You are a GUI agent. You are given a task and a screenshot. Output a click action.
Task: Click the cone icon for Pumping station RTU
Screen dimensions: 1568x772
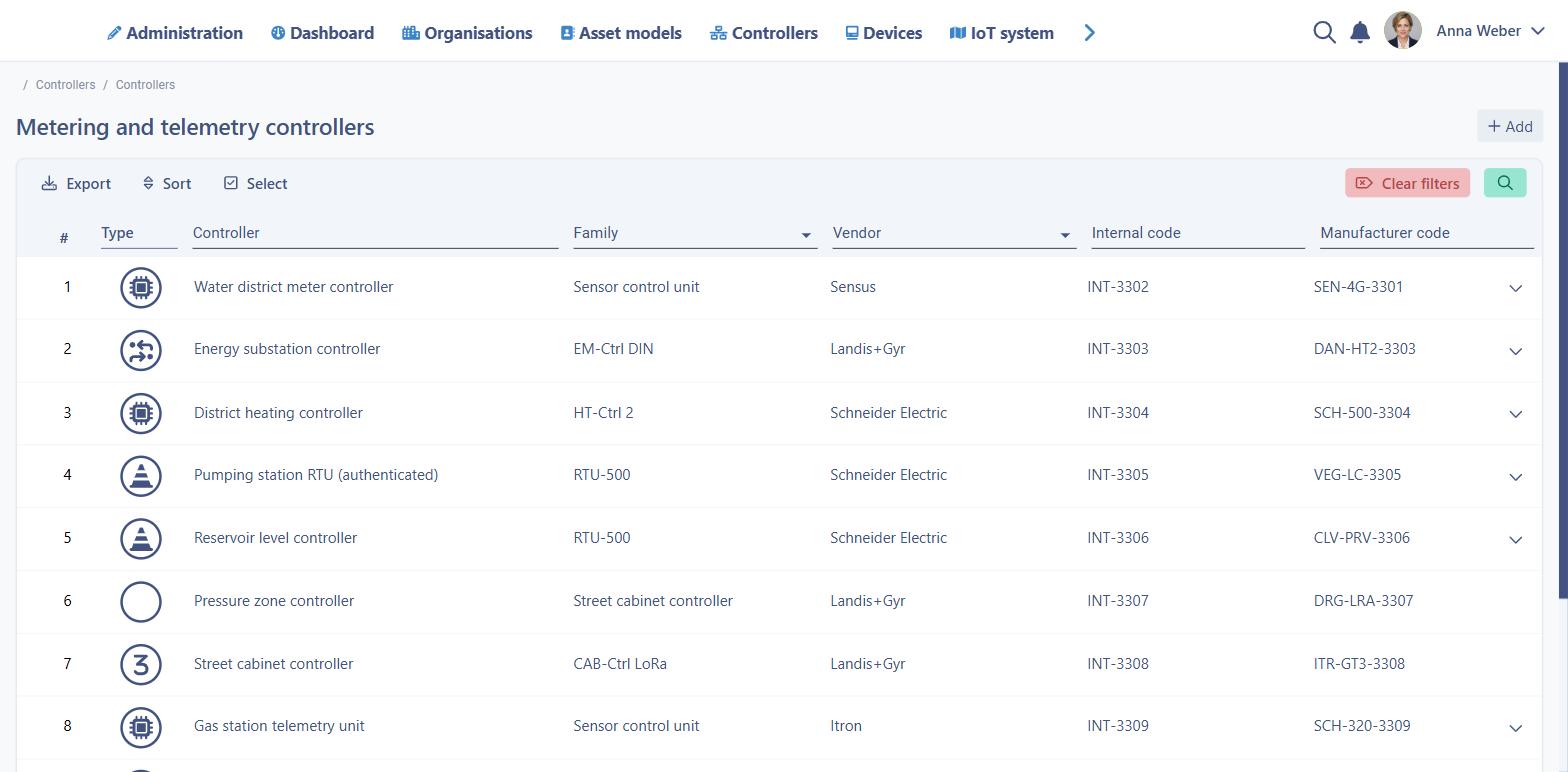(x=141, y=475)
